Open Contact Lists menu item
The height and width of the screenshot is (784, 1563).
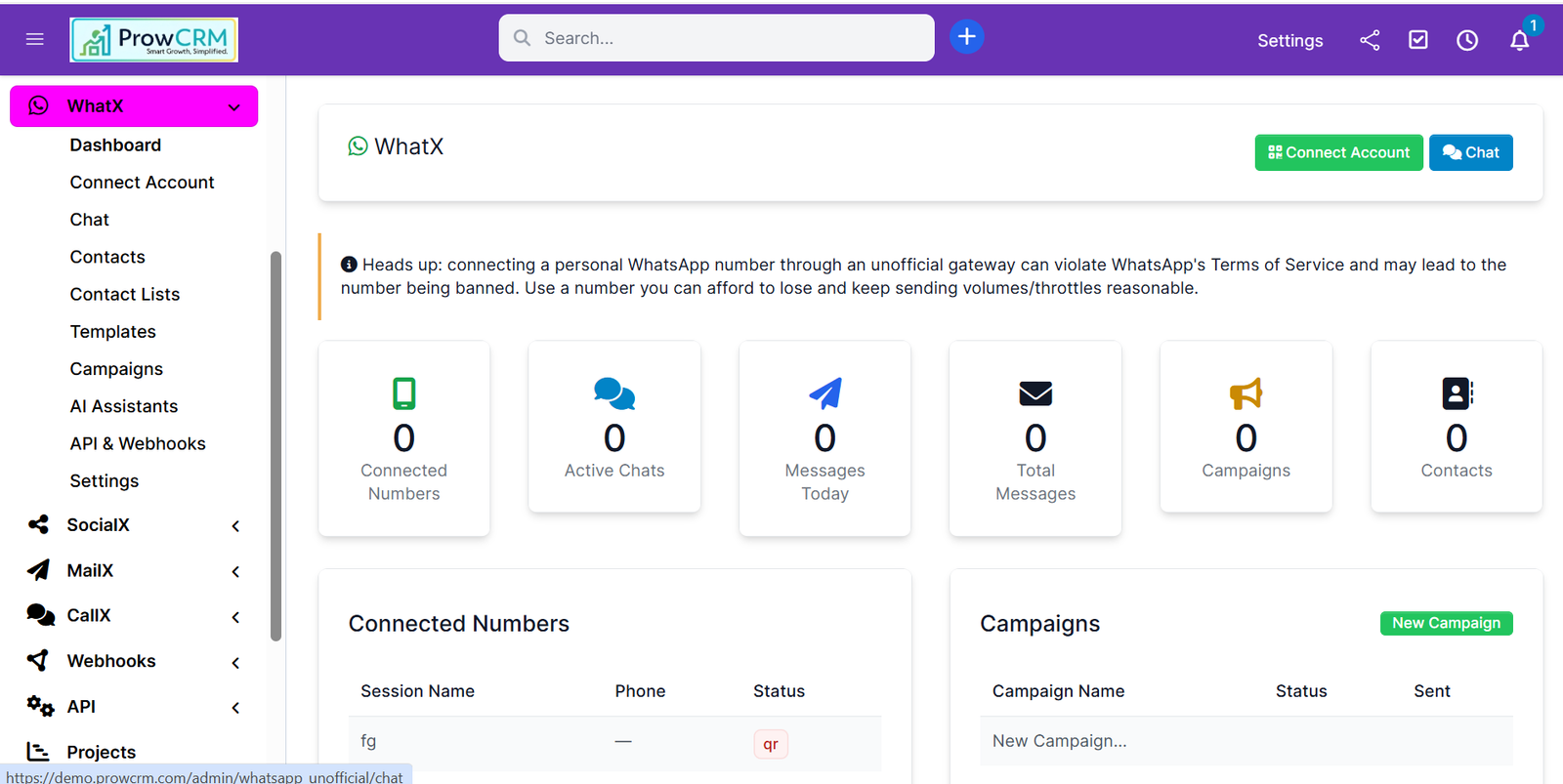[125, 294]
